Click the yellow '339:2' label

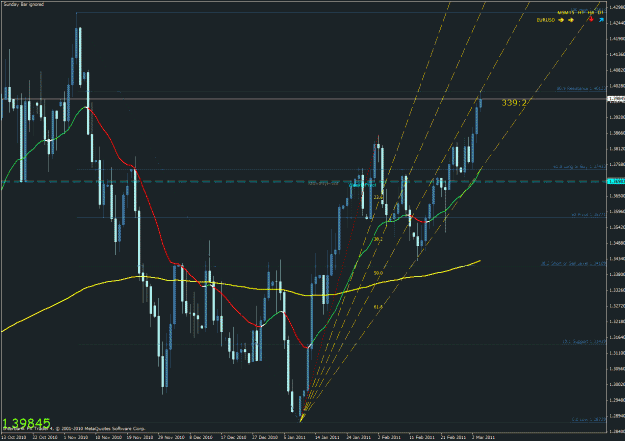(x=514, y=103)
